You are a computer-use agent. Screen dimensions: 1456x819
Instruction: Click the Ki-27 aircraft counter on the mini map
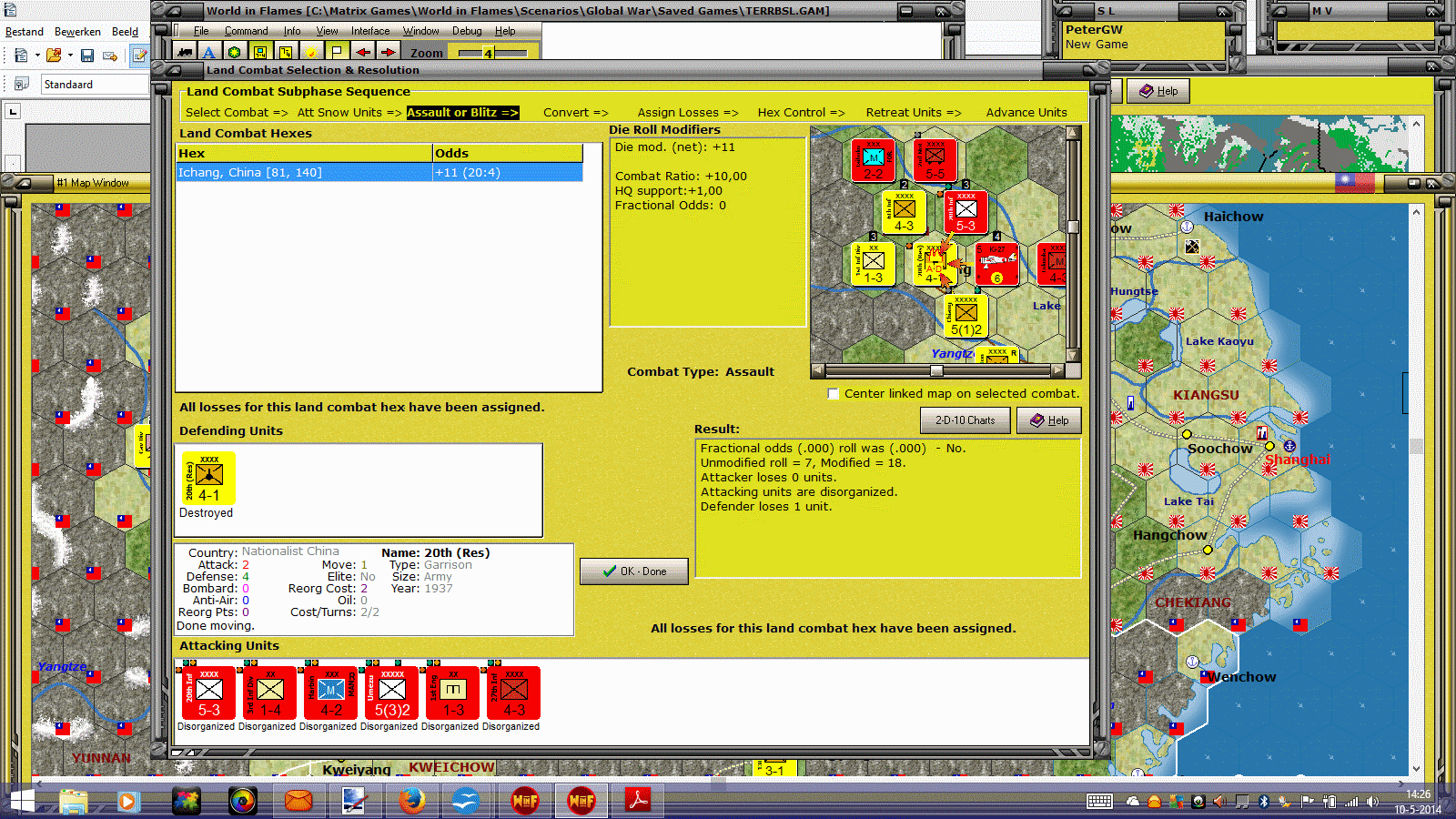[996, 264]
